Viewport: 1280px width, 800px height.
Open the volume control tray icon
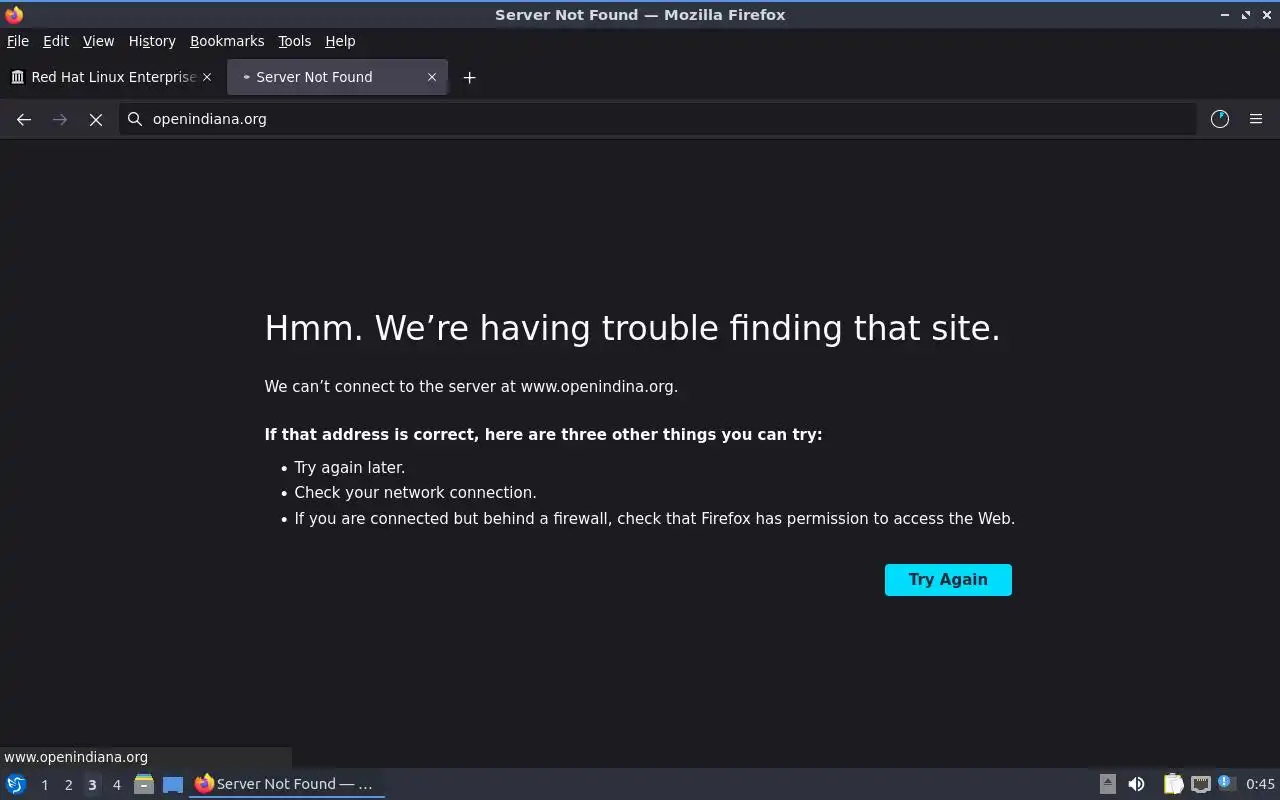pos(1136,784)
